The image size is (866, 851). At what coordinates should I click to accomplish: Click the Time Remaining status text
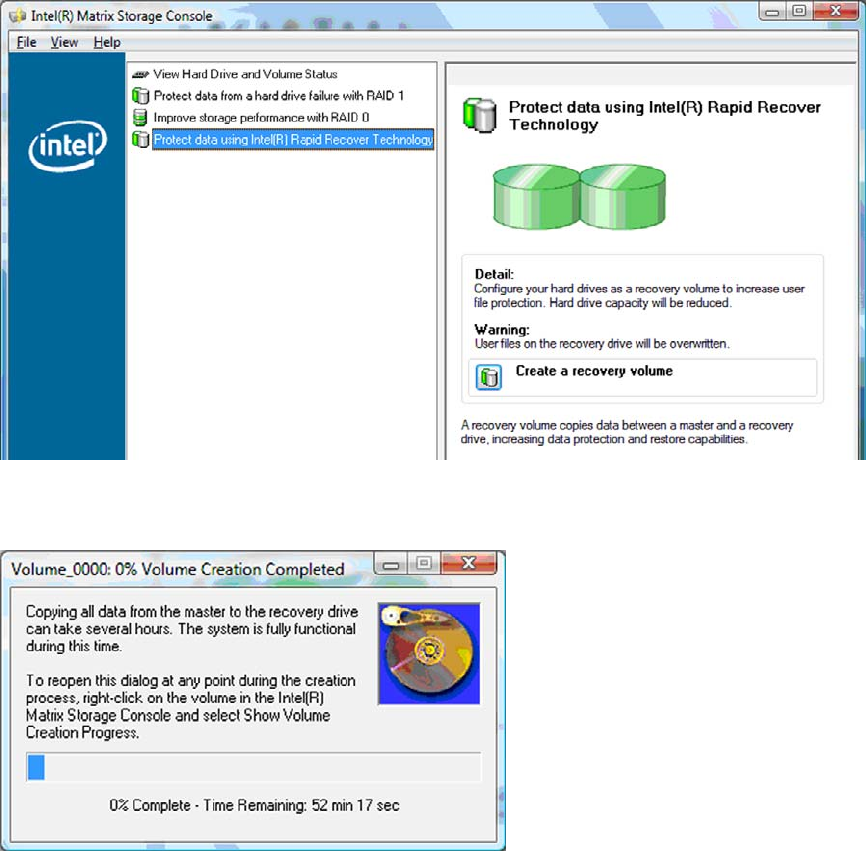coord(255,805)
